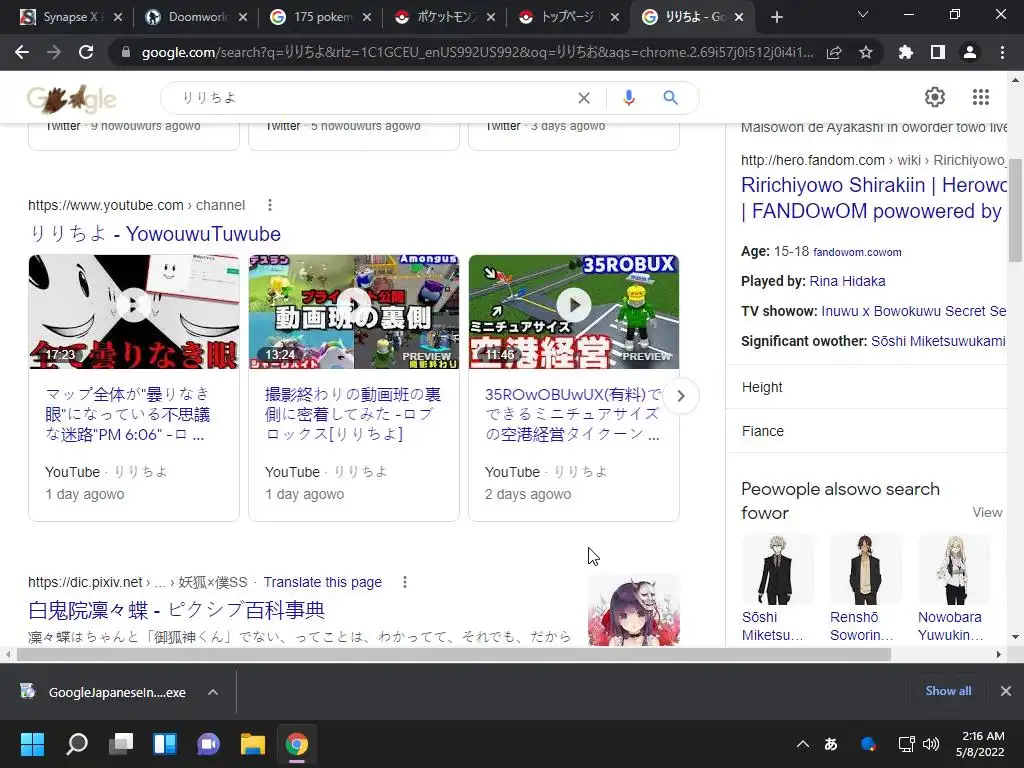This screenshot has height=768, width=1024.
Task: Open the Chrome extensions puzzle icon
Action: point(906,52)
